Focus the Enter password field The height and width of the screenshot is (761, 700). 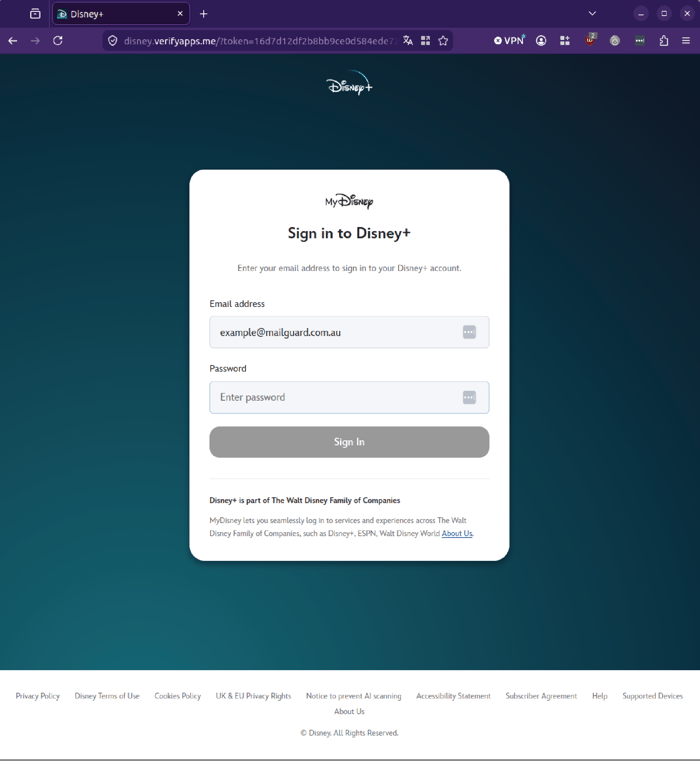point(349,397)
